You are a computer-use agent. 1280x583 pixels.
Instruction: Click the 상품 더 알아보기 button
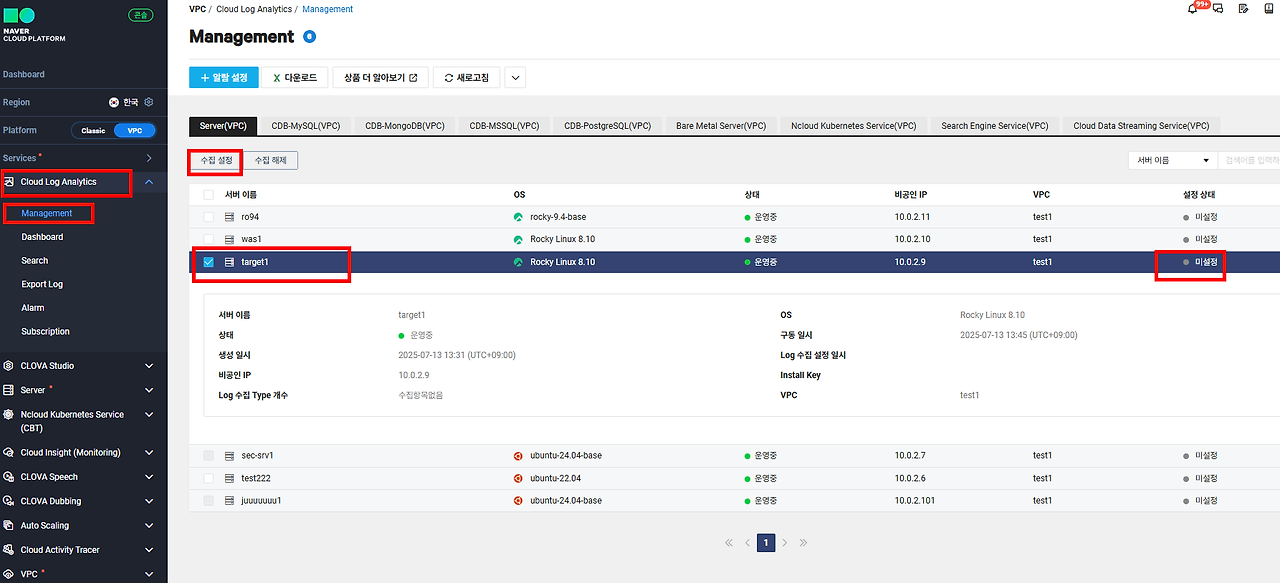click(x=381, y=77)
